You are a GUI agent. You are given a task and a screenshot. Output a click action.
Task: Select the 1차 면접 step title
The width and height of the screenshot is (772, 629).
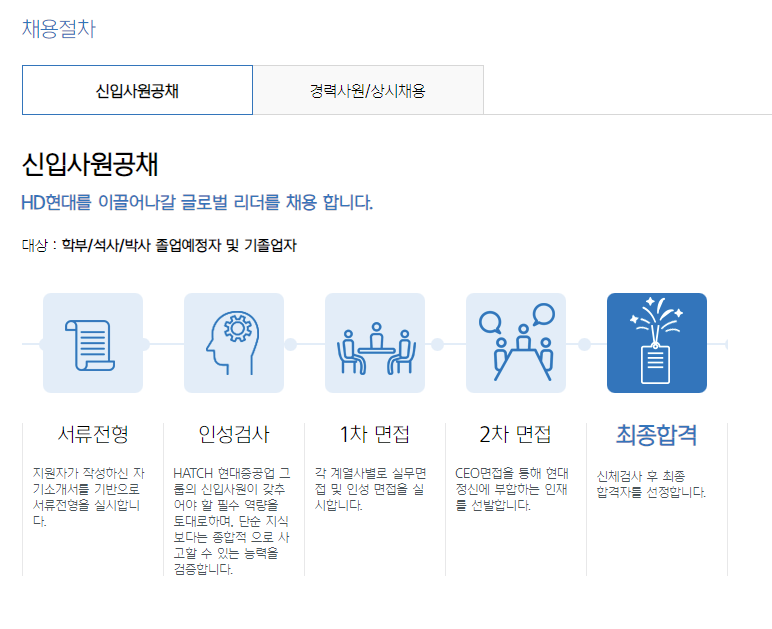click(375, 435)
